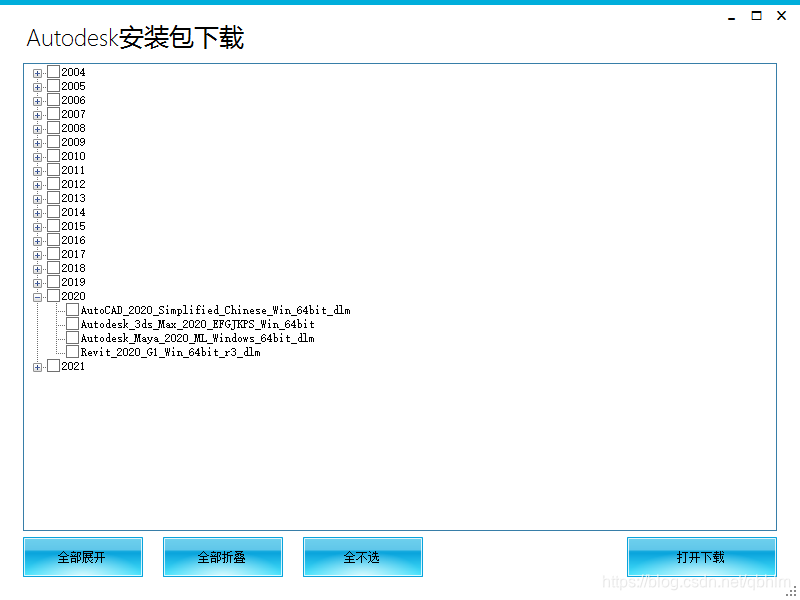This screenshot has height=600, width=800.
Task: Select the 2005 year label
Action: tap(73, 86)
